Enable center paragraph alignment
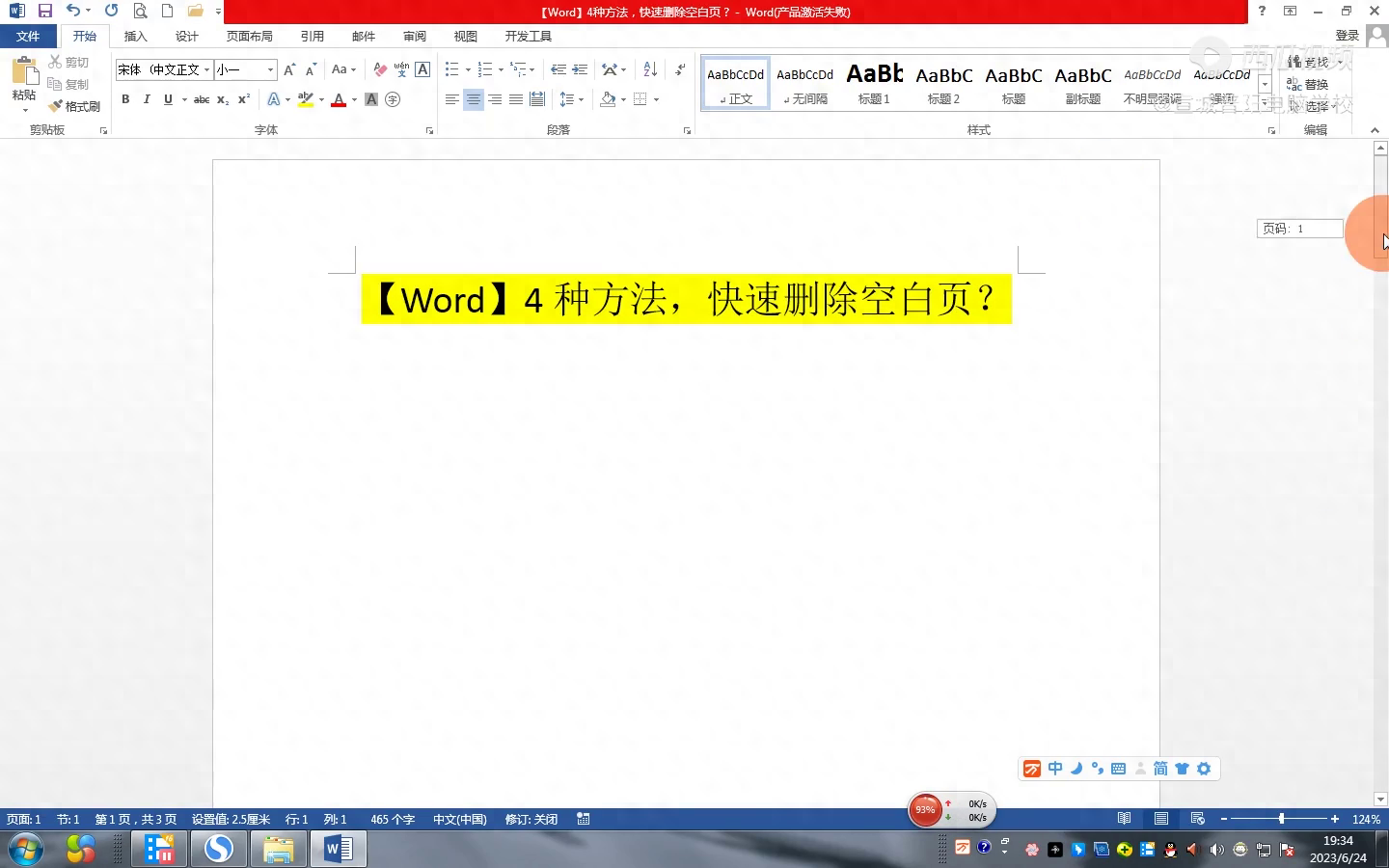 pos(473,99)
